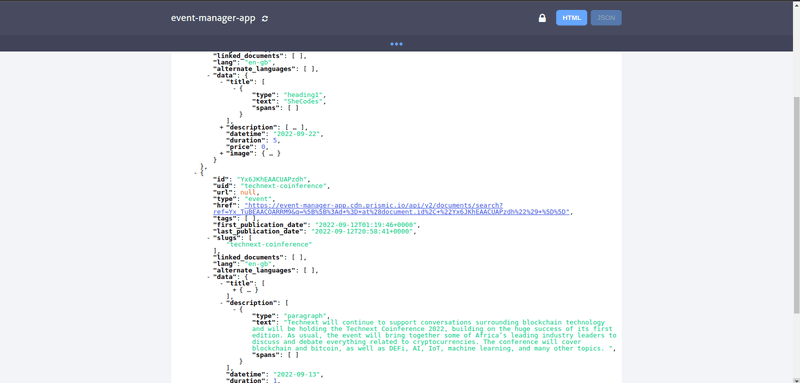
Task: Collapse the SheCodes "title" array
Action: [221, 82]
